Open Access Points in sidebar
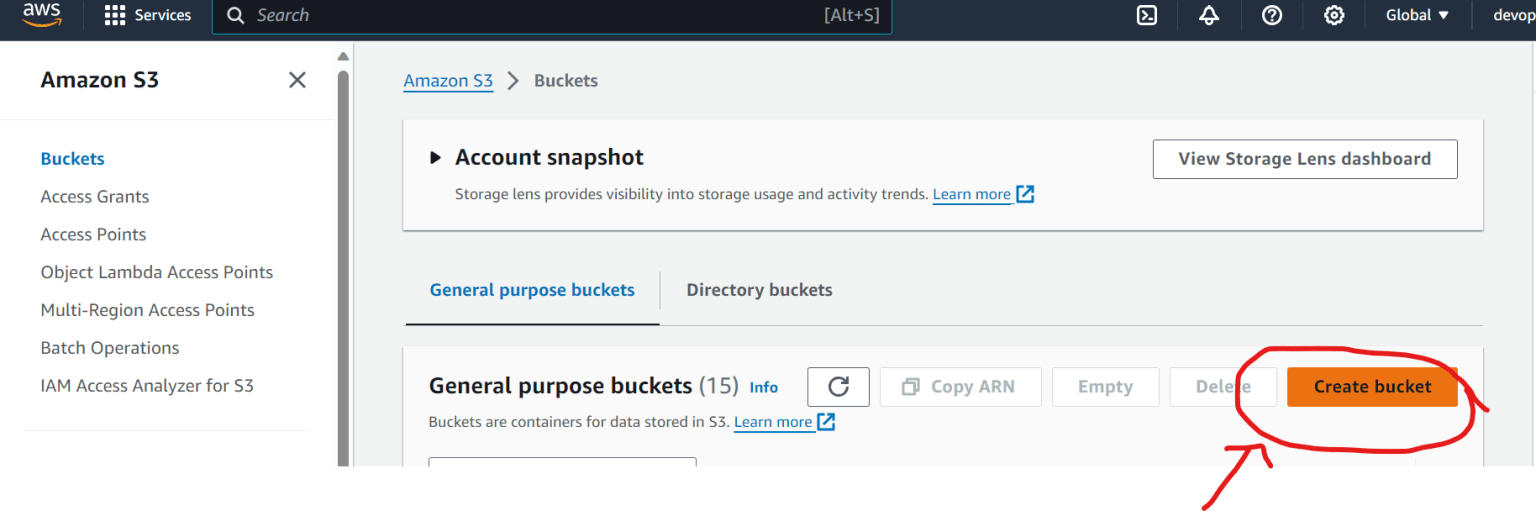 [x=93, y=234]
